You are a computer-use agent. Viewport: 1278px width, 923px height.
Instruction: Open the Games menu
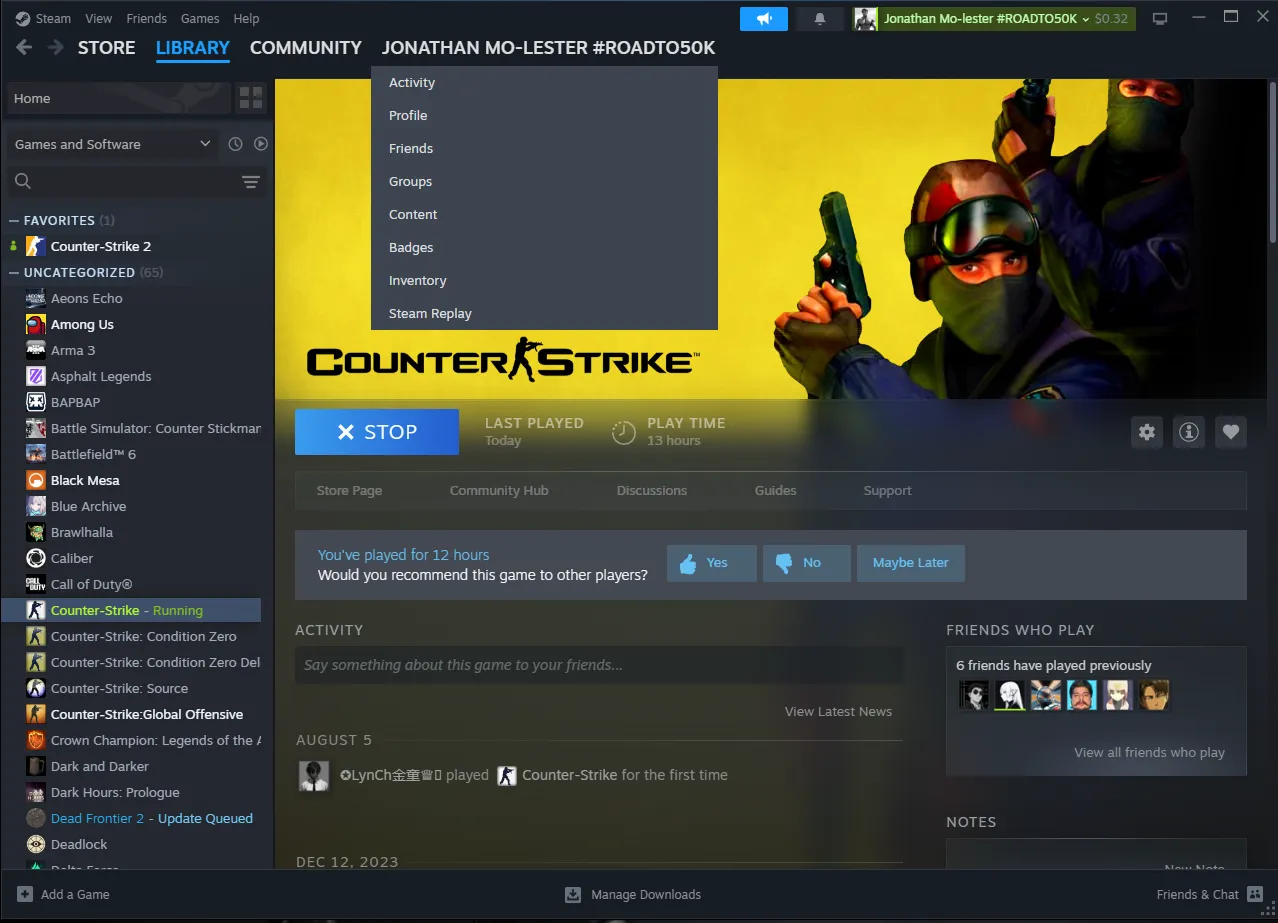click(x=200, y=18)
